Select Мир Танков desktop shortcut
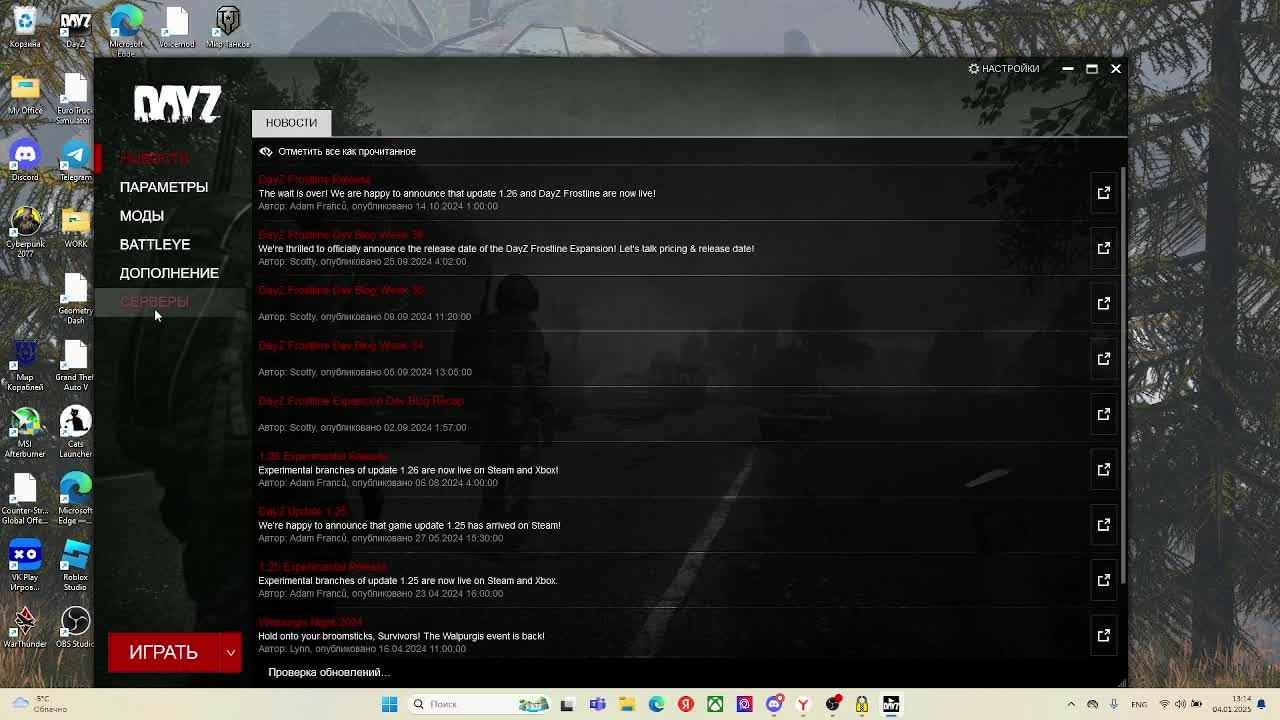1280x720 pixels. click(228, 28)
